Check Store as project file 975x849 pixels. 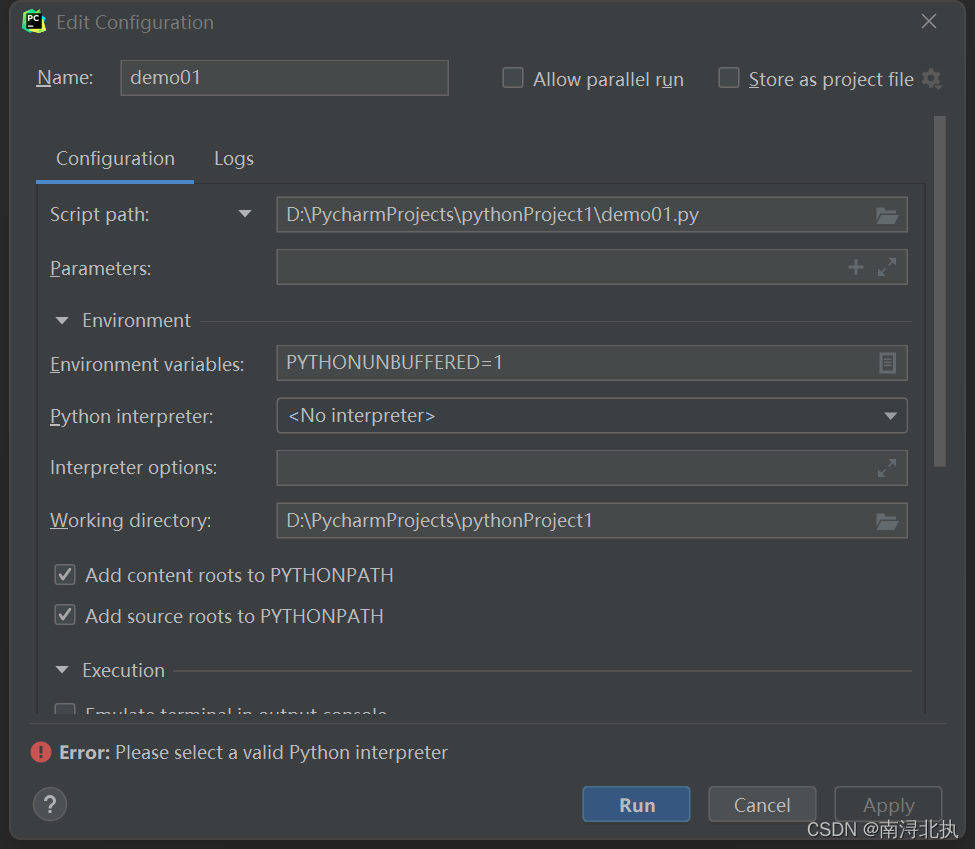coord(728,77)
